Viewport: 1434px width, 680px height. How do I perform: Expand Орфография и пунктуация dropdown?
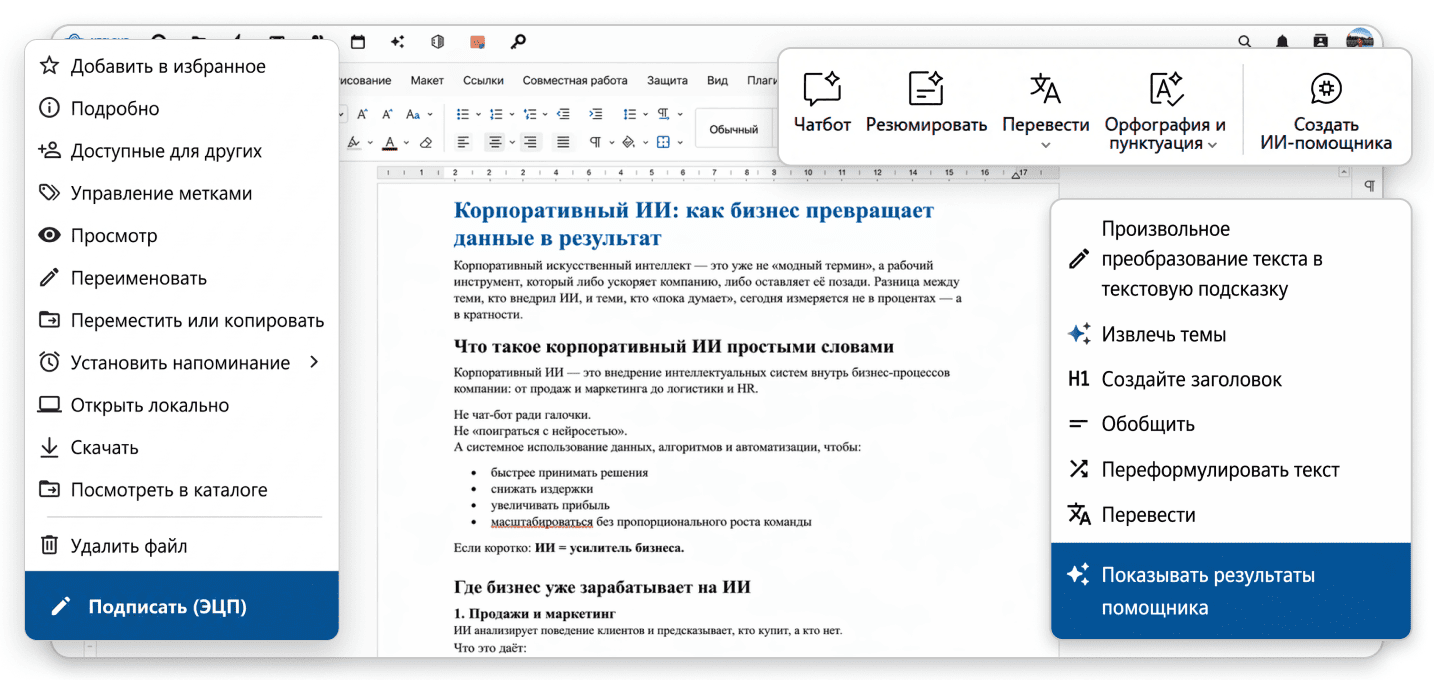1212,145
